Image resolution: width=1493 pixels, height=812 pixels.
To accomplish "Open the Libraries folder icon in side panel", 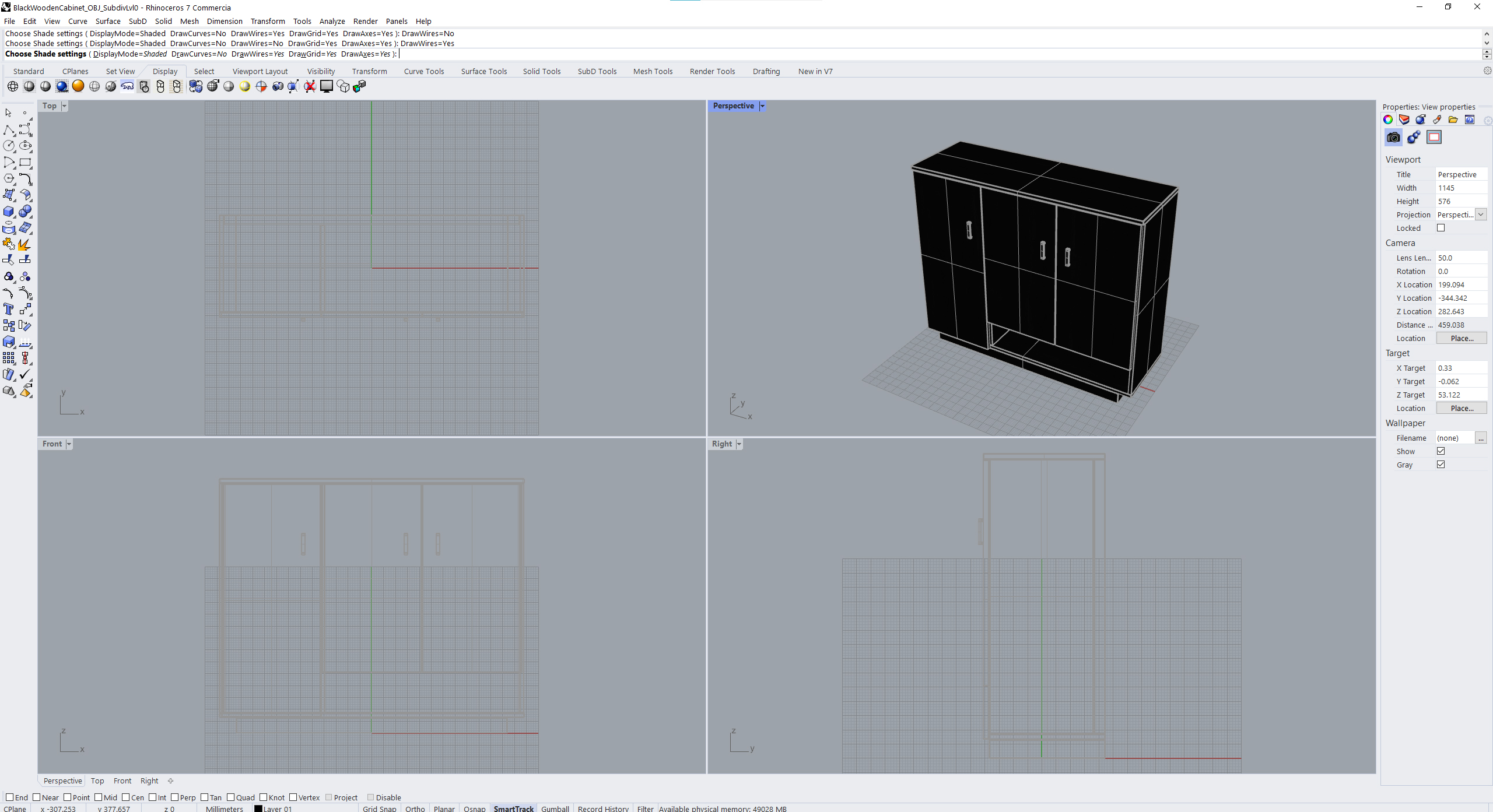I will coord(1453,119).
